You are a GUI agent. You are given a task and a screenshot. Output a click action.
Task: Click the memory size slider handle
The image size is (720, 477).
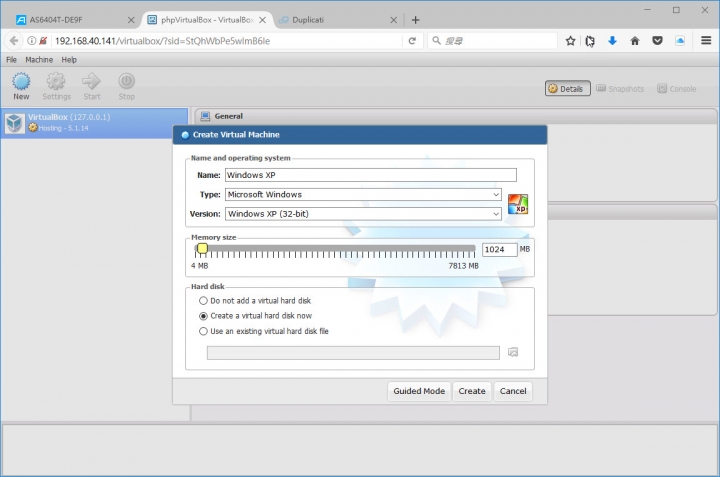tap(202, 248)
